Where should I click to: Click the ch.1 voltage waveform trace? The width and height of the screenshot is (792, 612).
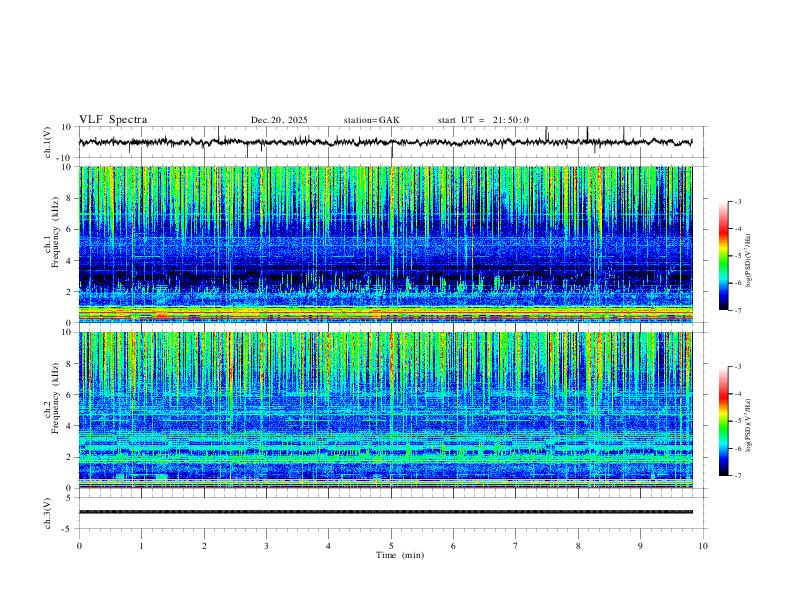pos(385,142)
